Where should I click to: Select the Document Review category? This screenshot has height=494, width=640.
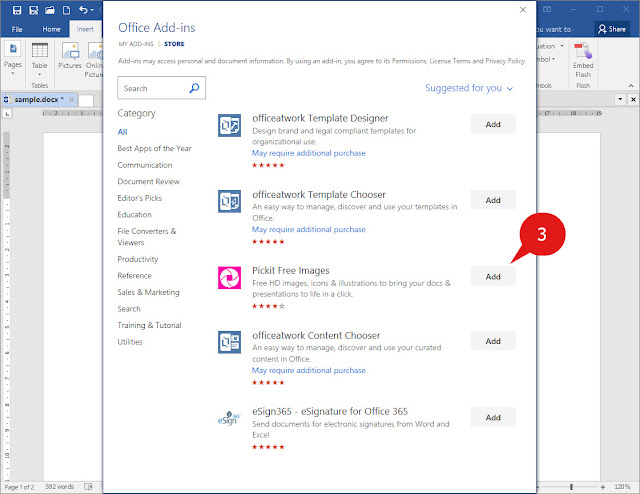tap(149, 181)
